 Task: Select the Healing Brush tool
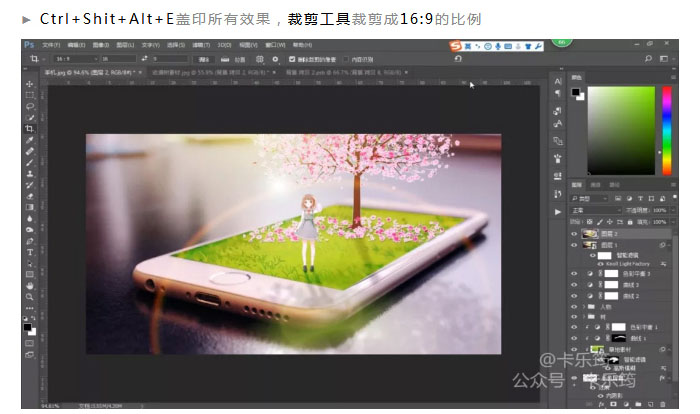30,151
